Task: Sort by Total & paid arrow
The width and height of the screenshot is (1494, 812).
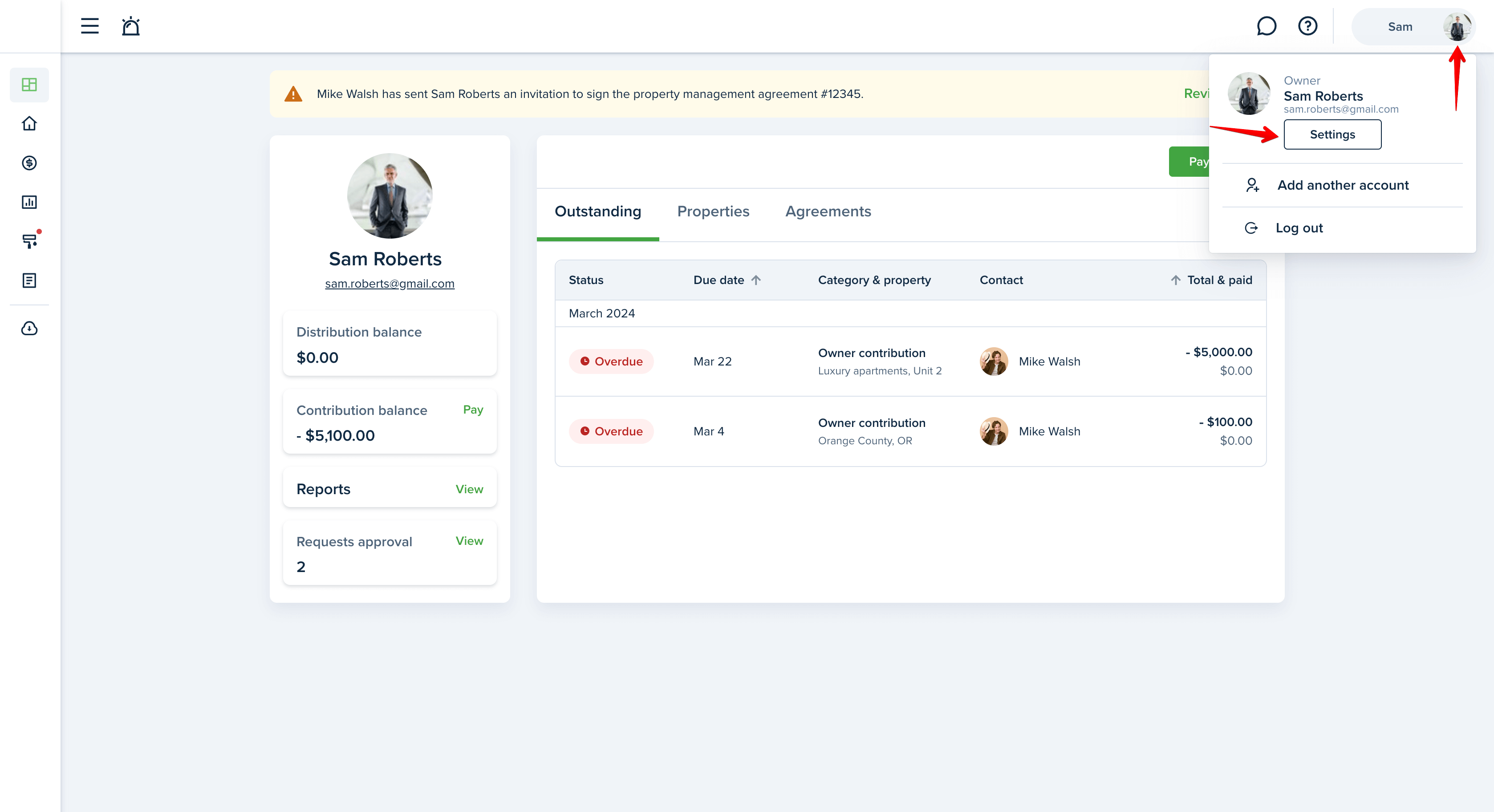Action: [1176, 280]
